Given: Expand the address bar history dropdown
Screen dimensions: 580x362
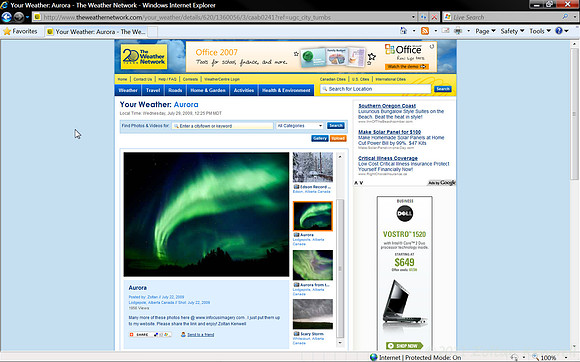Looking at the screenshot, I should coord(413,17).
